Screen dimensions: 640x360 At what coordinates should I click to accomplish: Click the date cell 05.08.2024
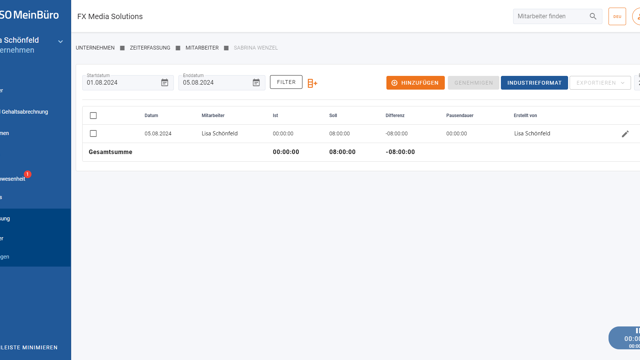tap(158, 133)
